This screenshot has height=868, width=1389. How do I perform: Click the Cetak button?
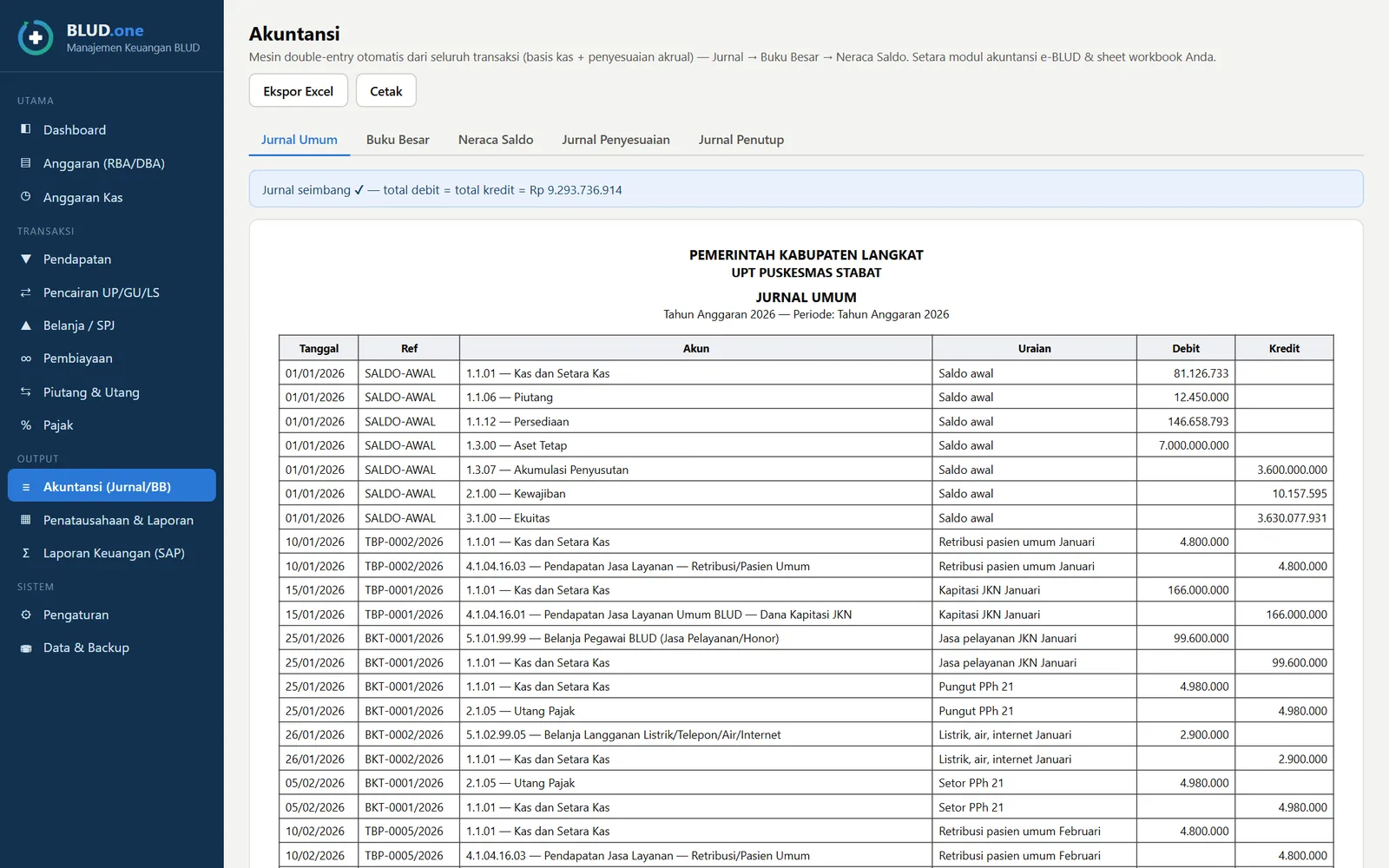pos(386,90)
